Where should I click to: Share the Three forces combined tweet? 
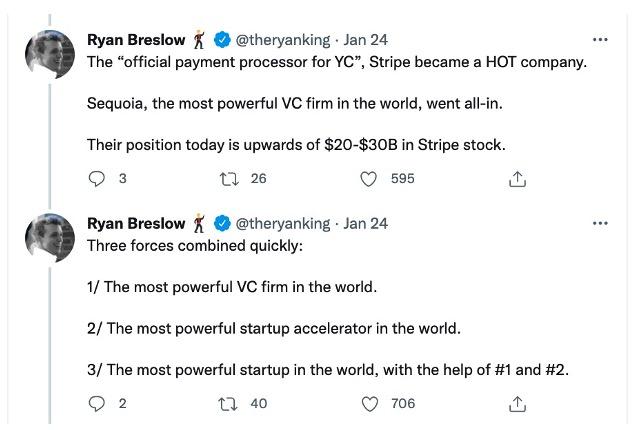517,404
